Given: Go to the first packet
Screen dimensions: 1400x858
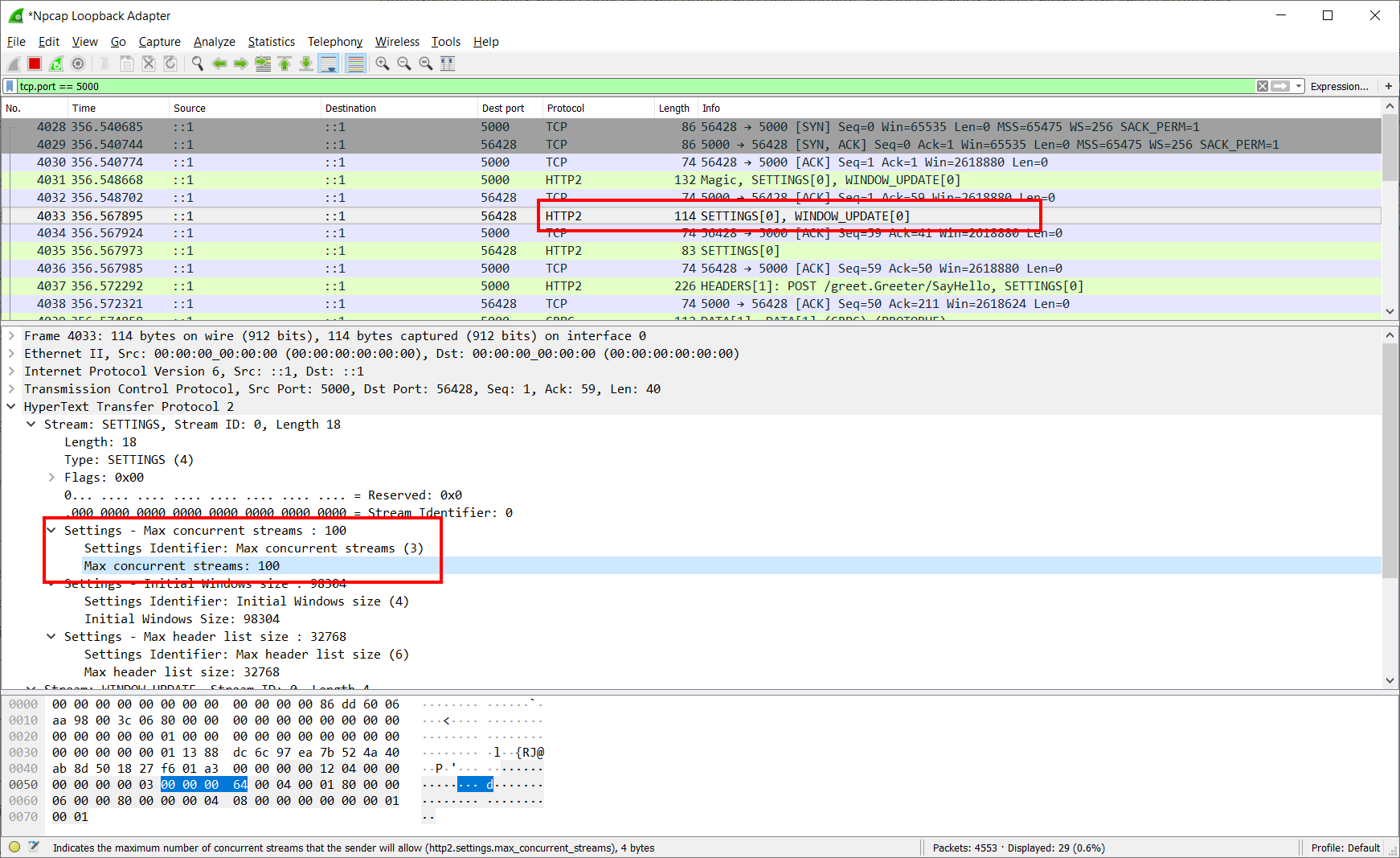Looking at the screenshot, I should (x=285, y=64).
